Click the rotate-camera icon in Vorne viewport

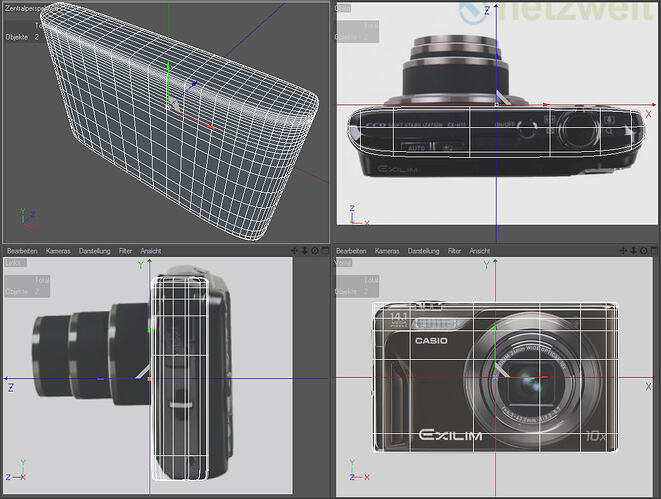tap(644, 251)
